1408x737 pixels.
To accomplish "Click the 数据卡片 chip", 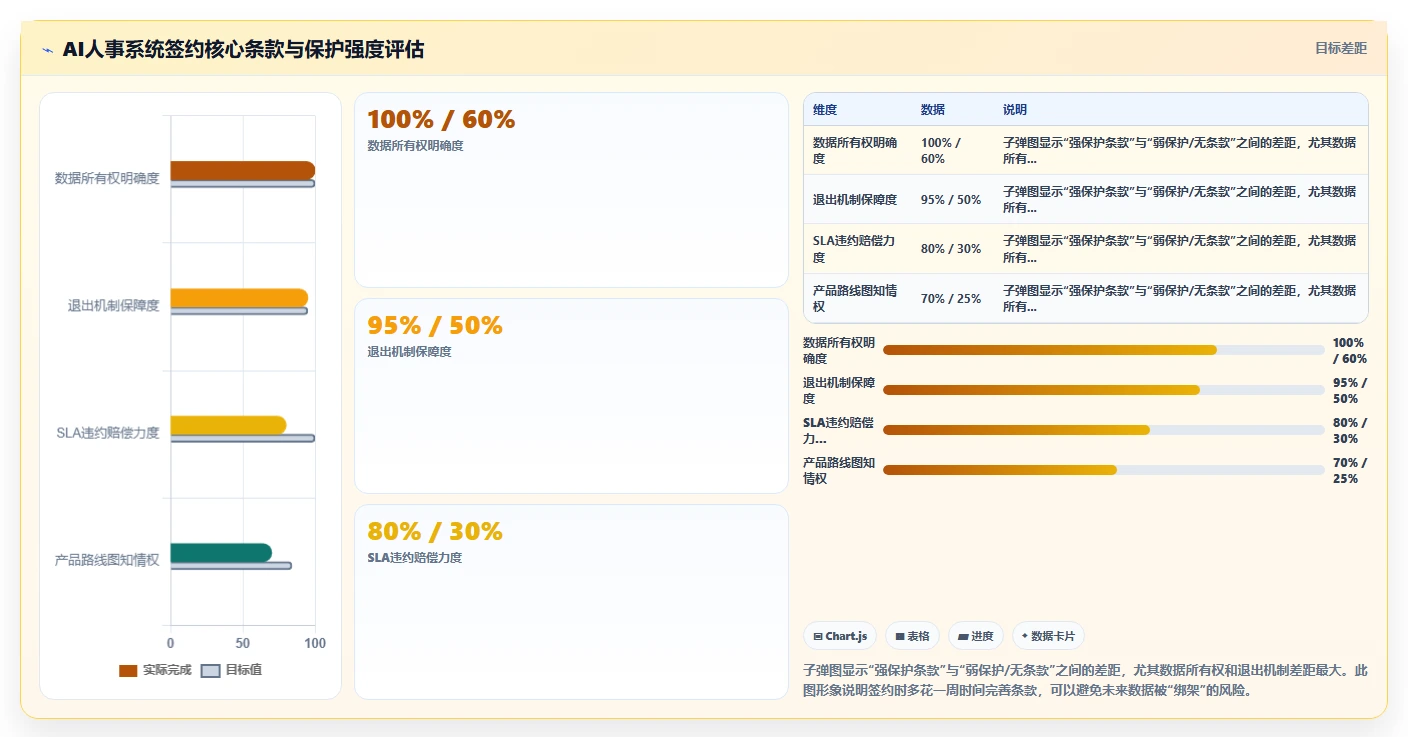I will point(1048,636).
